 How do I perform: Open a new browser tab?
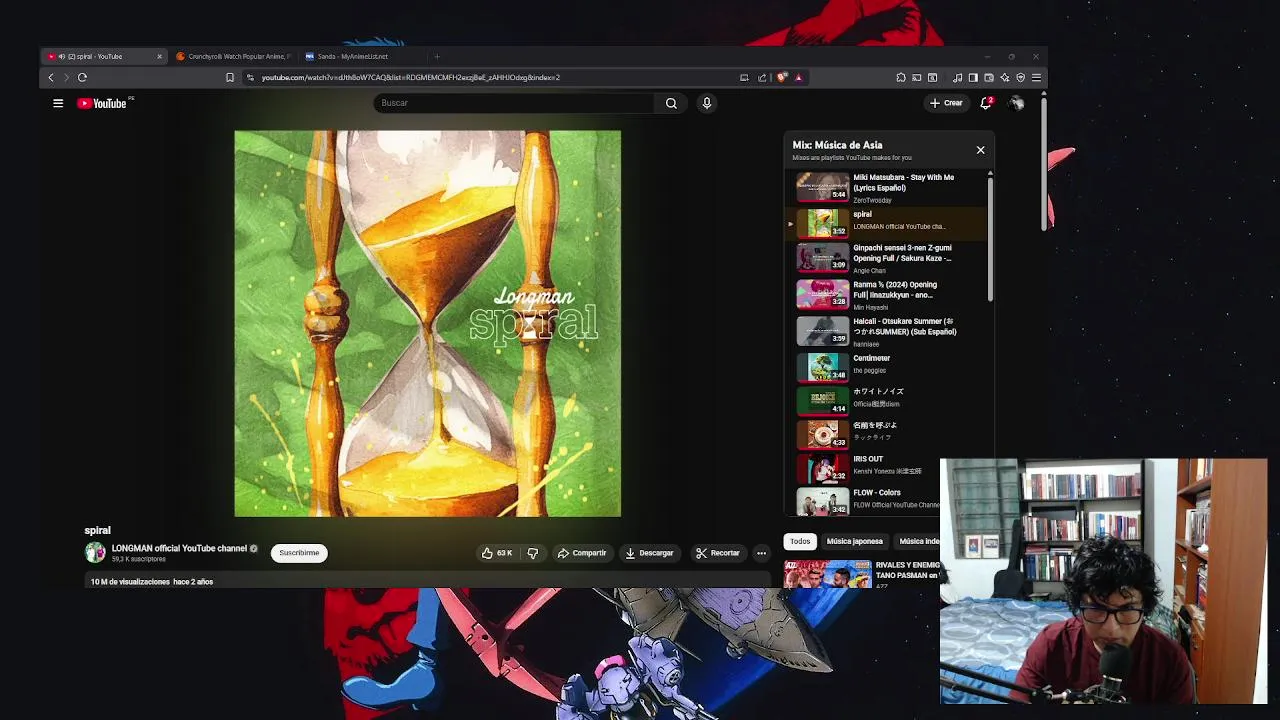tap(437, 56)
